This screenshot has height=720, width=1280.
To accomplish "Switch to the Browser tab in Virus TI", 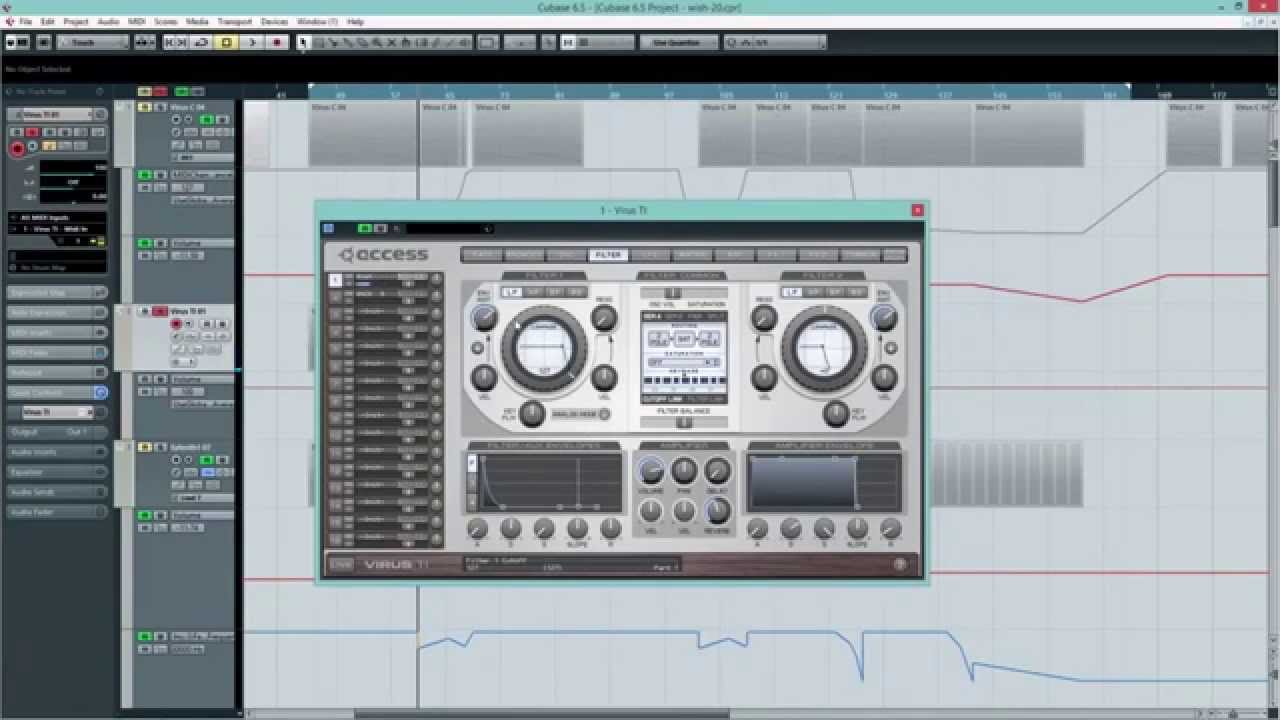I will pyautogui.click(x=524, y=255).
